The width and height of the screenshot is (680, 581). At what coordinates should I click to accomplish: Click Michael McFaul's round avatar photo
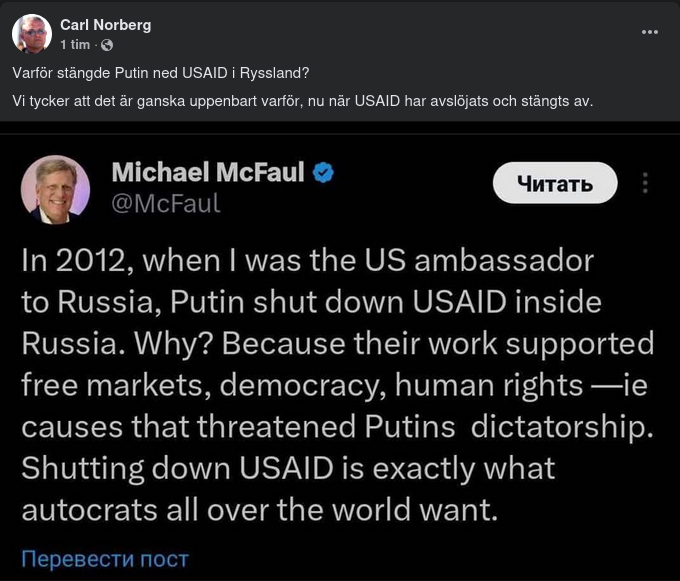pyautogui.click(x=56, y=189)
